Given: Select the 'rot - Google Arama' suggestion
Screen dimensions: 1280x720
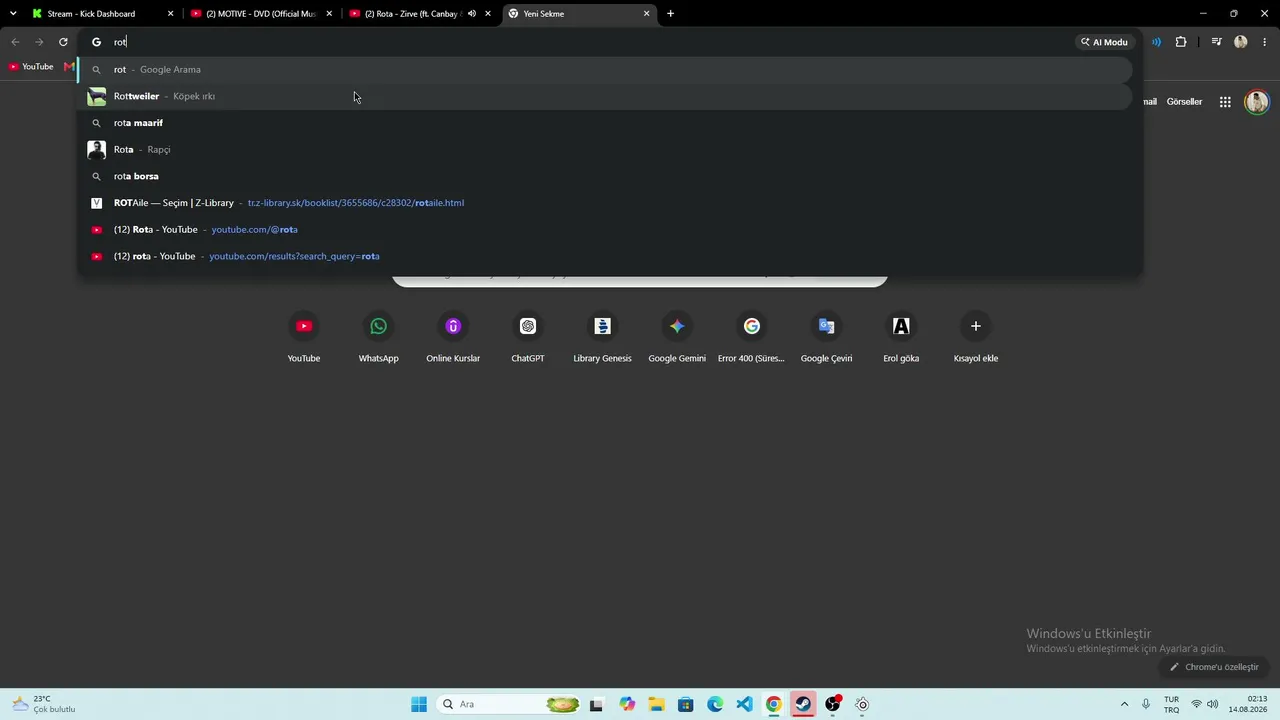Looking at the screenshot, I should pyautogui.click(x=605, y=70).
